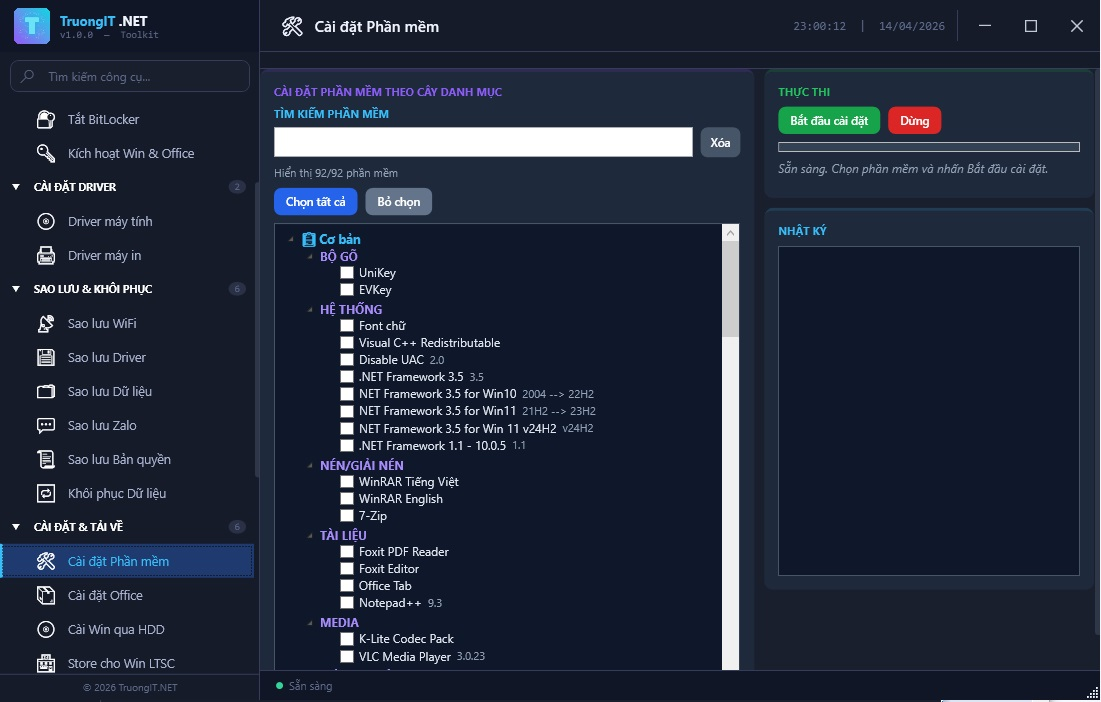Open Driver máy in printer icon
The image size is (1101, 702).
pos(46,256)
